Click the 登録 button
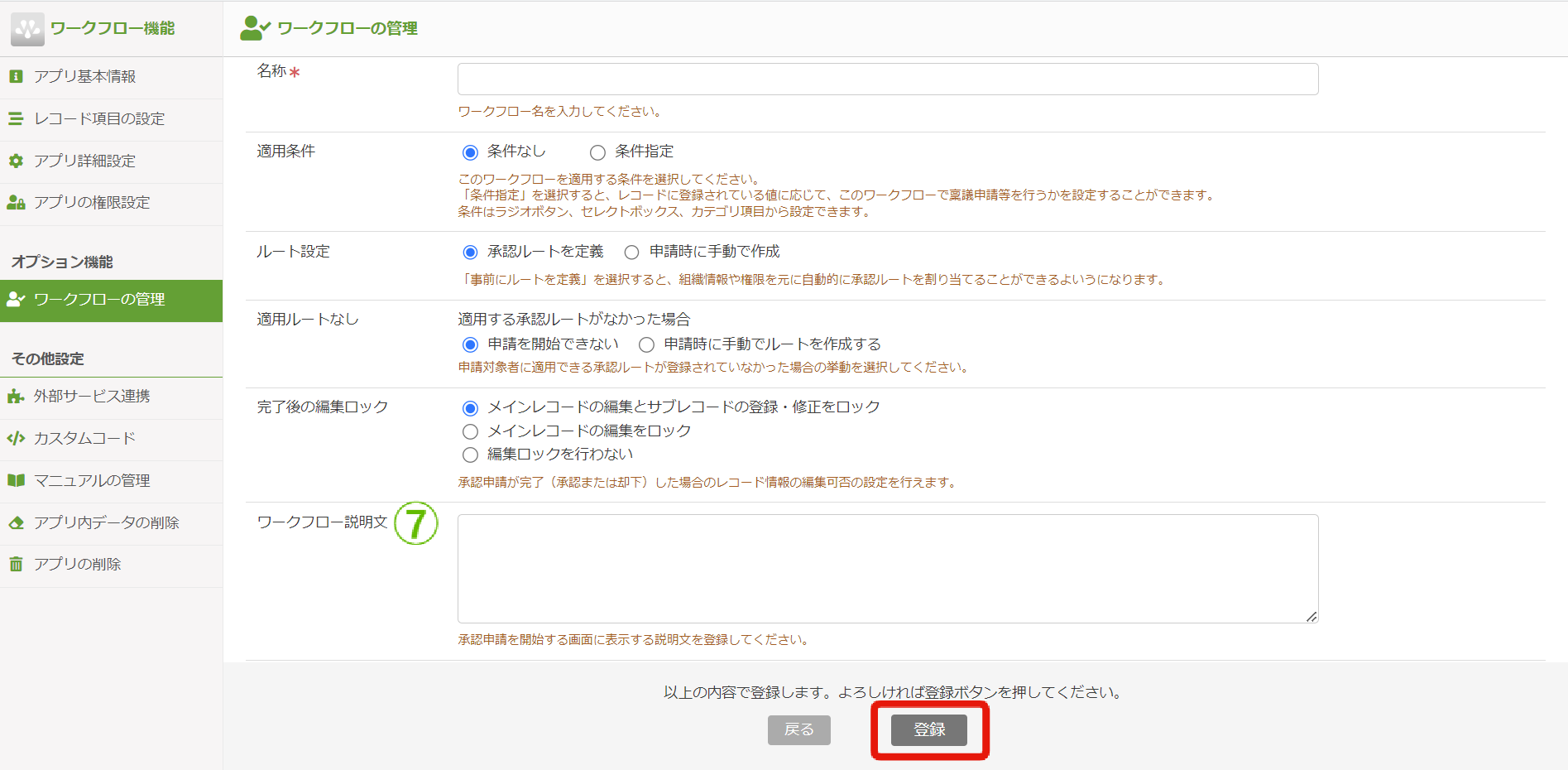The height and width of the screenshot is (770, 1568). pos(929,729)
